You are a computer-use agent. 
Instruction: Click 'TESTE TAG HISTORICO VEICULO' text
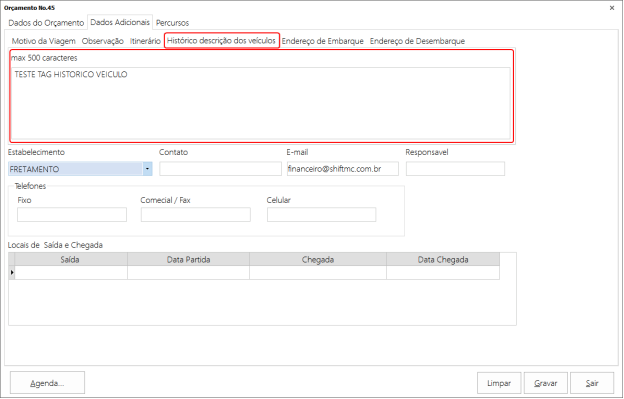pos(71,74)
